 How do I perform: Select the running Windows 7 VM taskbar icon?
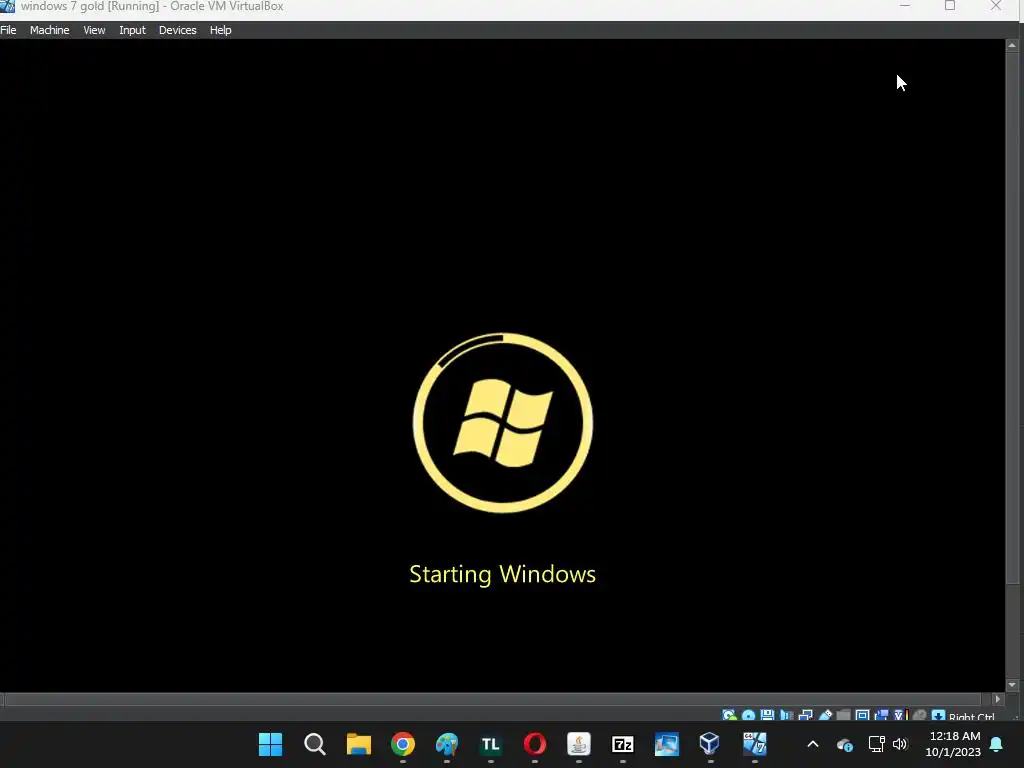pos(754,744)
